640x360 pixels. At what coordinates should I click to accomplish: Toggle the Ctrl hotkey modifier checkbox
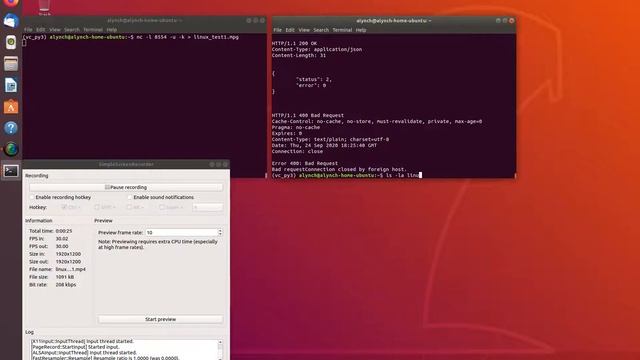[64, 207]
